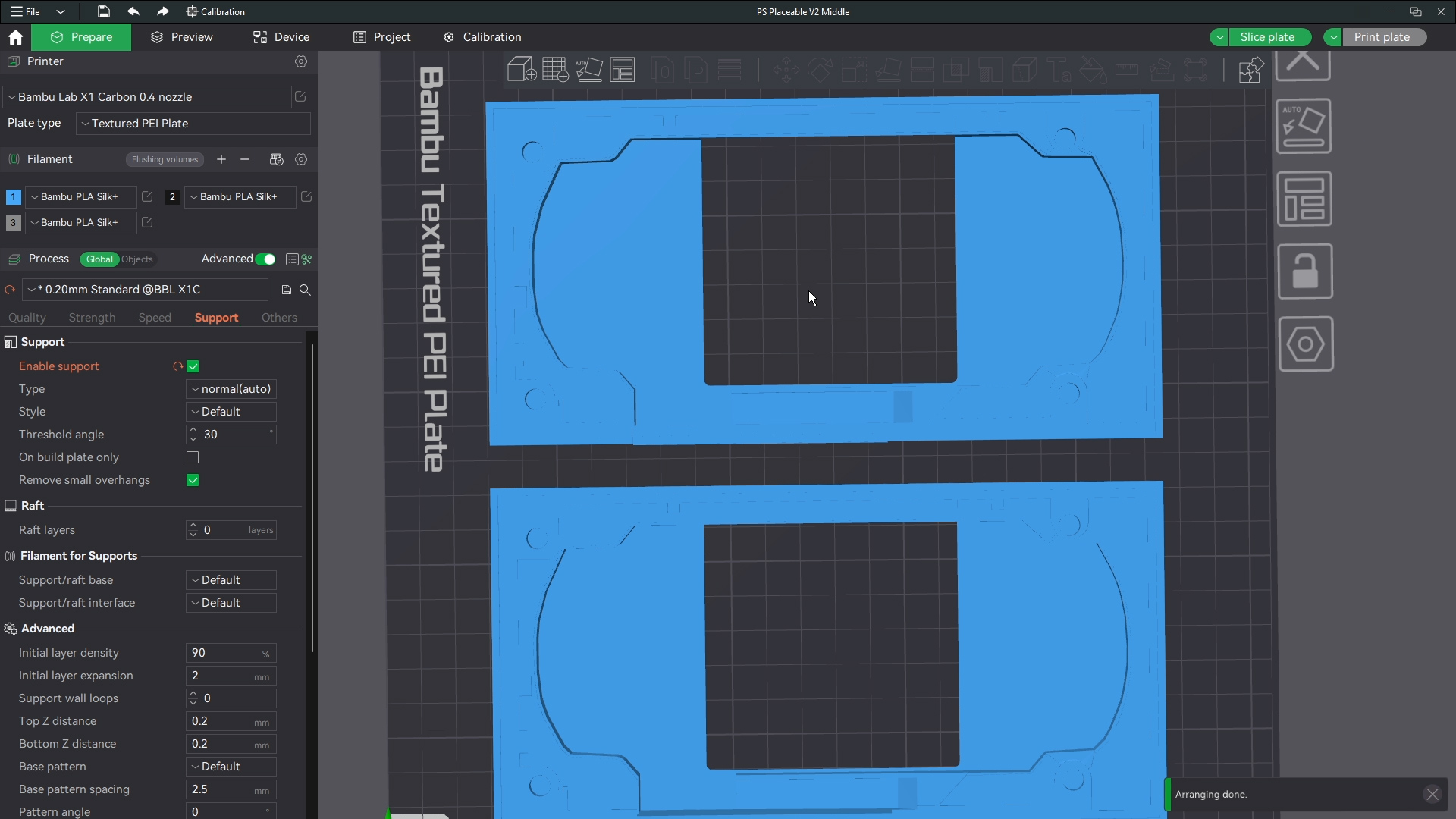Check On build plate only
The height and width of the screenshot is (819, 1456).
click(193, 457)
